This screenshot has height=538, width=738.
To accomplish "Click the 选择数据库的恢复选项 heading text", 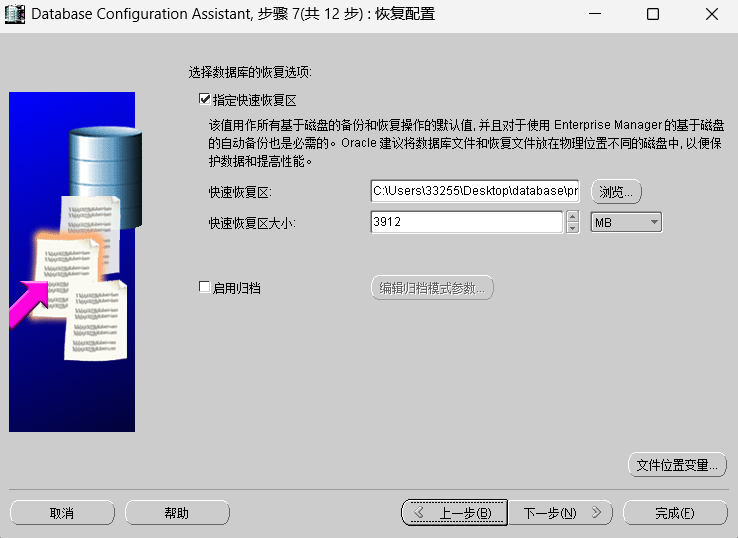I will (250, 72).
